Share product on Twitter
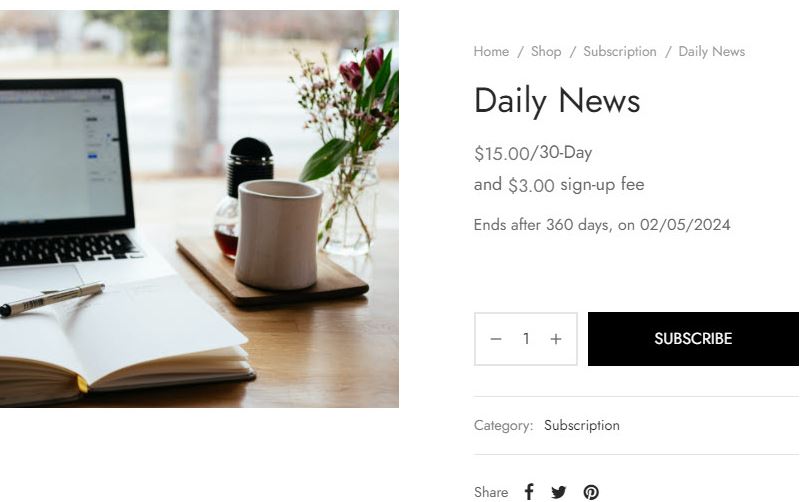This screenshot has width=807, height=502. pyautogui.click(x=558, y=492)
